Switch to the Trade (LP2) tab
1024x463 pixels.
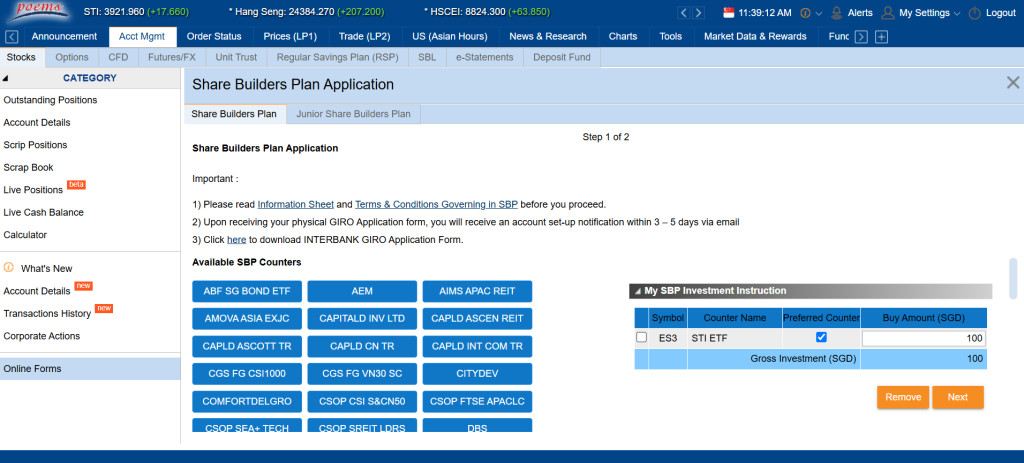click(x=364, y=37)
